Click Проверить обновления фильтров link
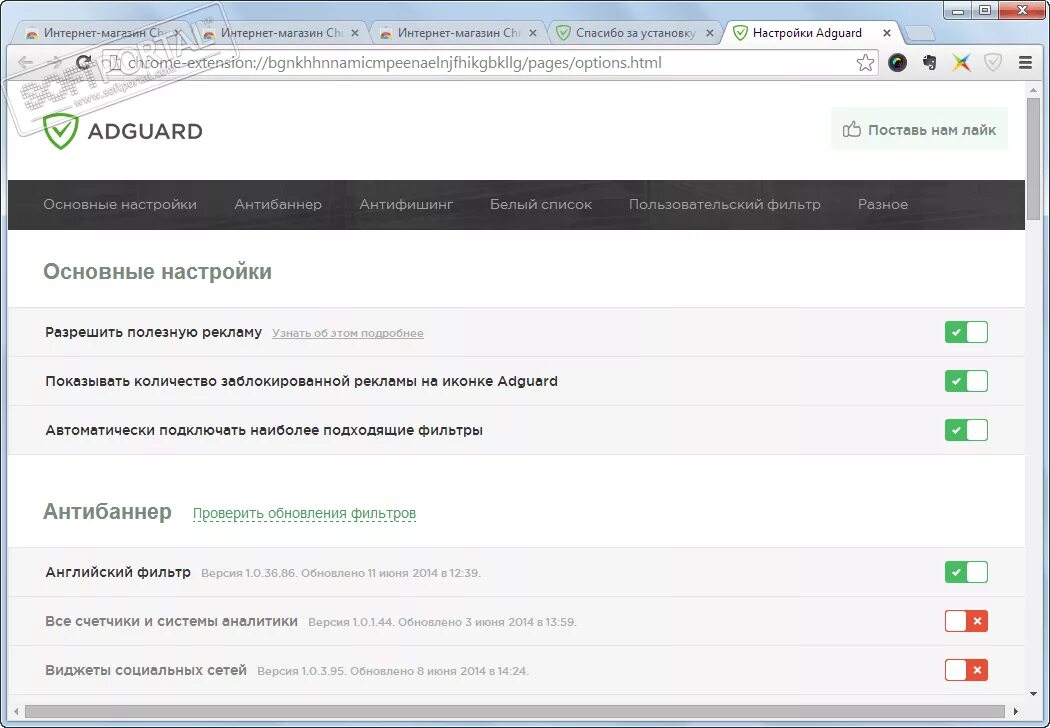The height and width of the screenshot is (728, 1050). click(x=304, y=513)
